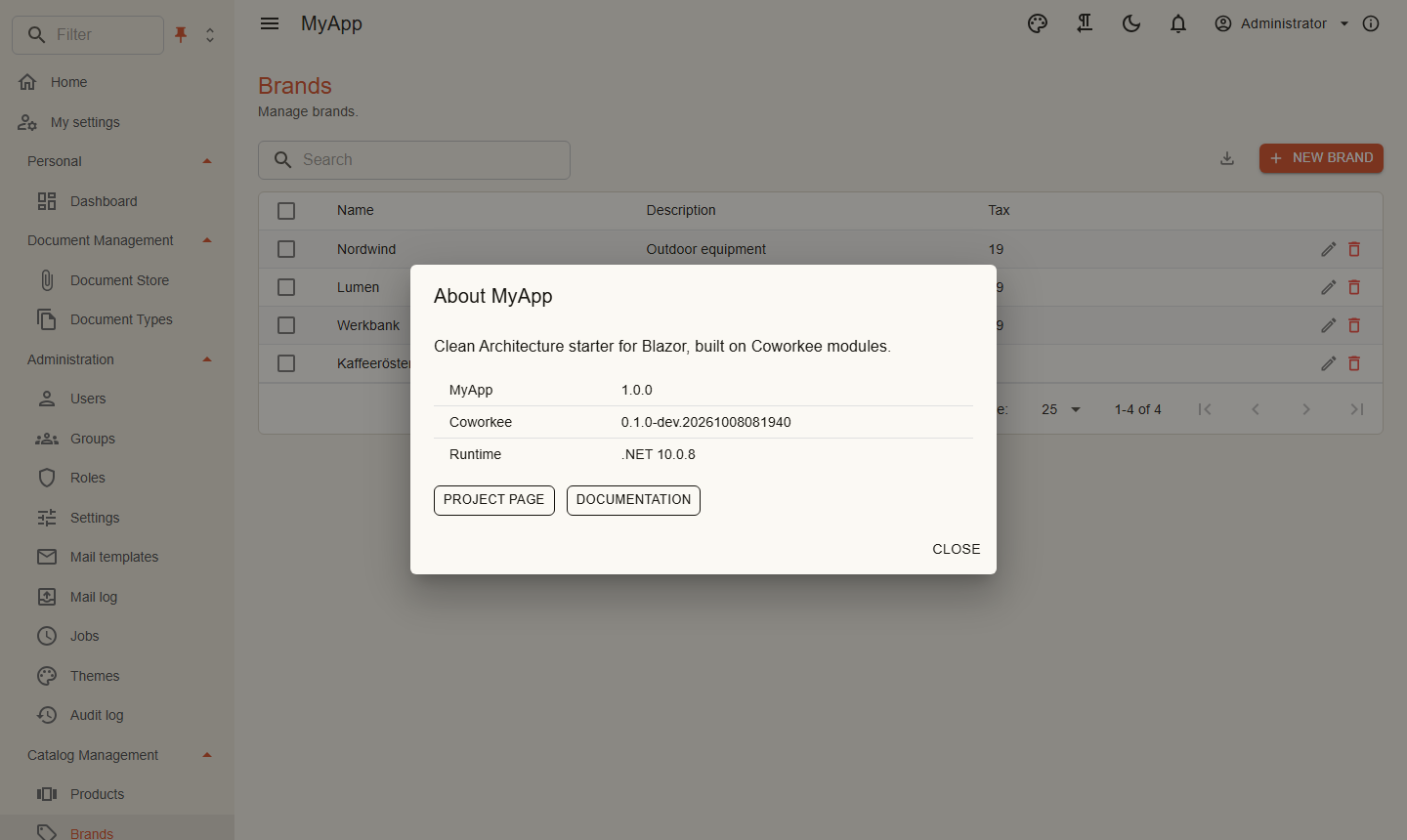Open the theme palette icon in top bar
This screenshot has height=840, width=1407.
click(x=1038, y=23)
